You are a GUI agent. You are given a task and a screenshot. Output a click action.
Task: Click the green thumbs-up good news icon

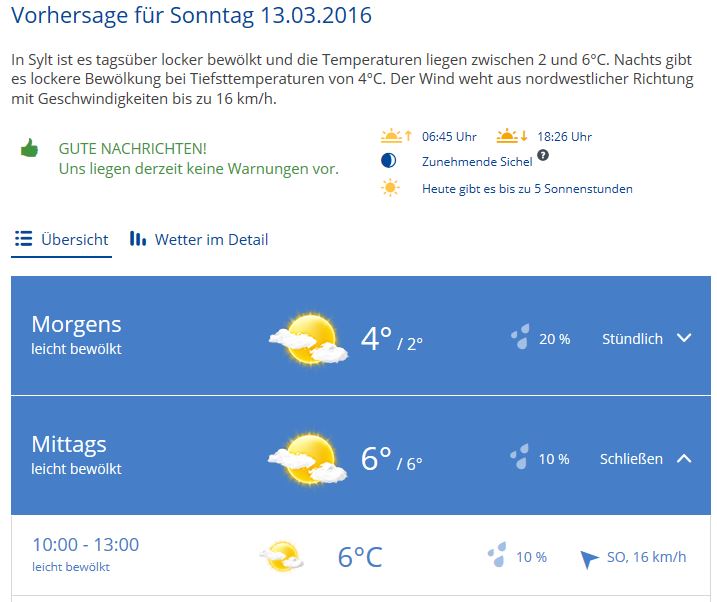[29, 149]
